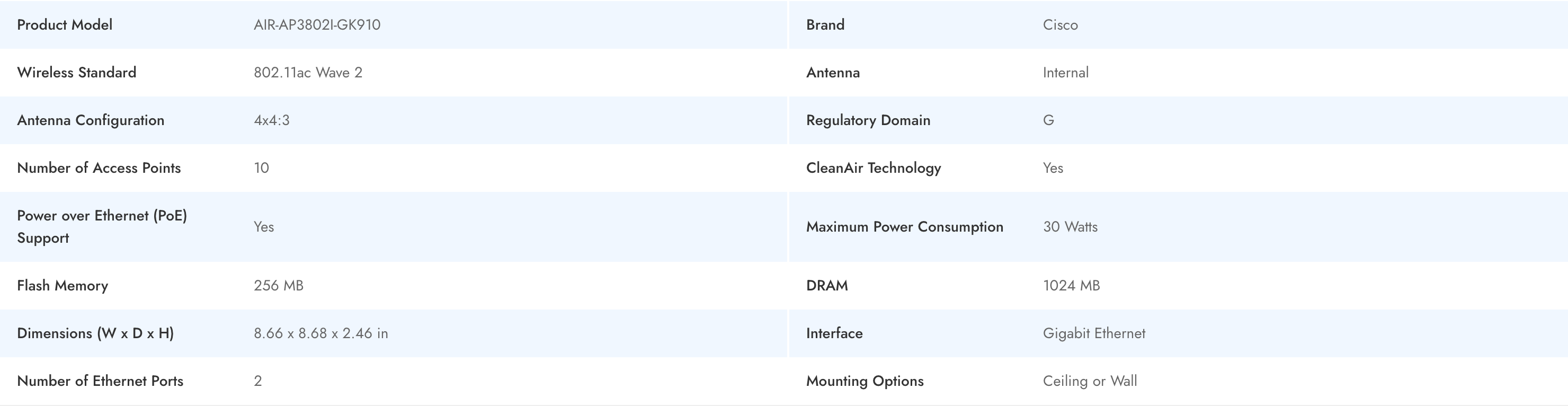Select the 1024 MB DRAM value
This screenshot has width=1568, height=406.
(1071, 286)
